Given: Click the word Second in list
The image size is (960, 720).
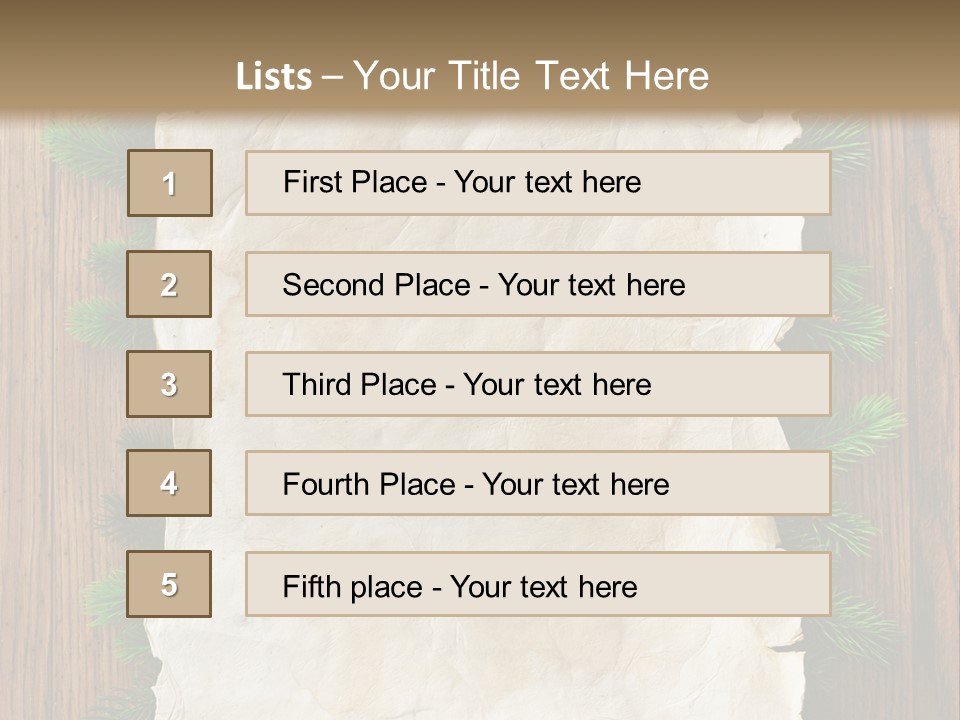Looking at the screenshot, I should [x=333, y=285].
